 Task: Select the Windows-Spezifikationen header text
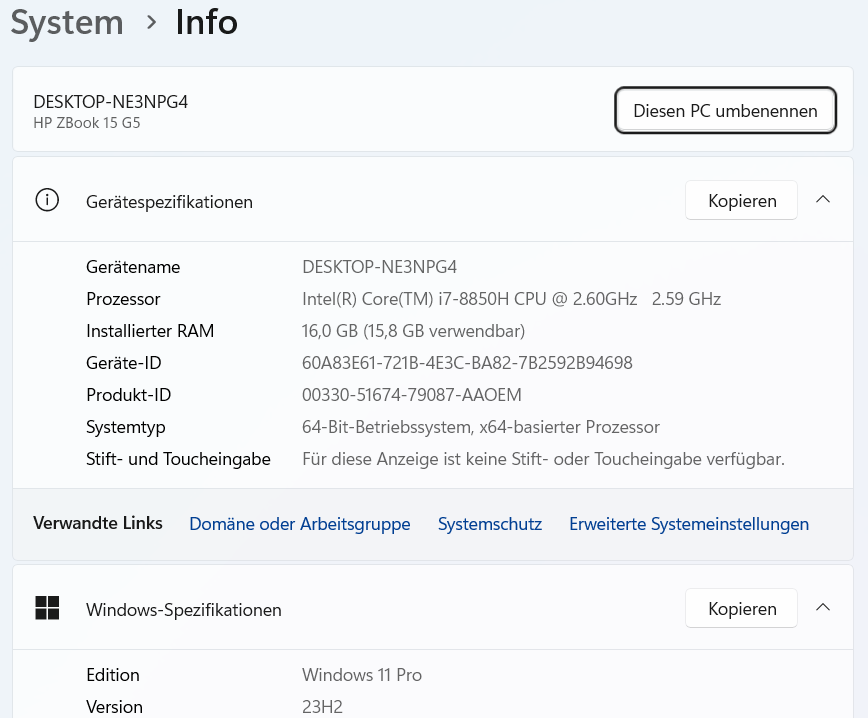click(x=184, y=610)
